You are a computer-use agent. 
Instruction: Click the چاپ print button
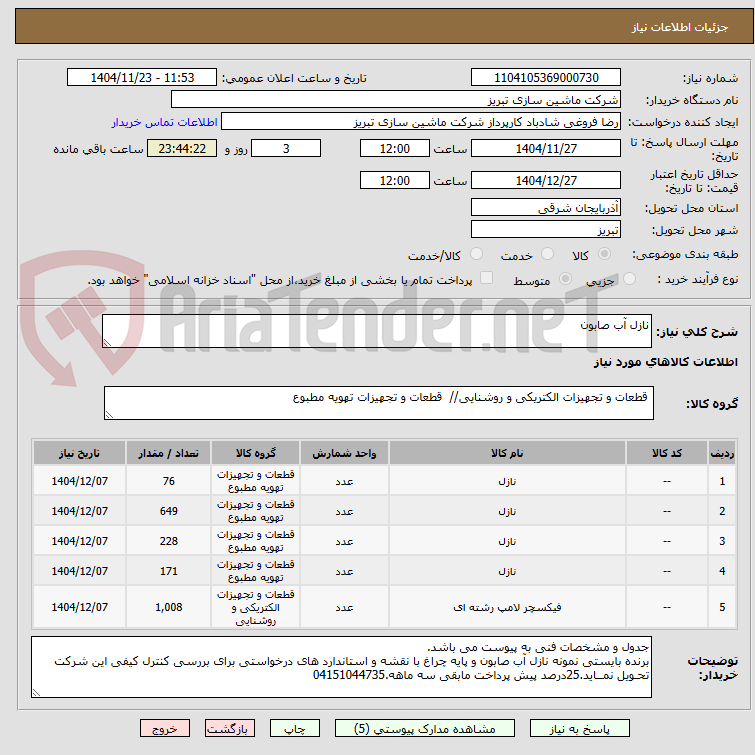295,729
